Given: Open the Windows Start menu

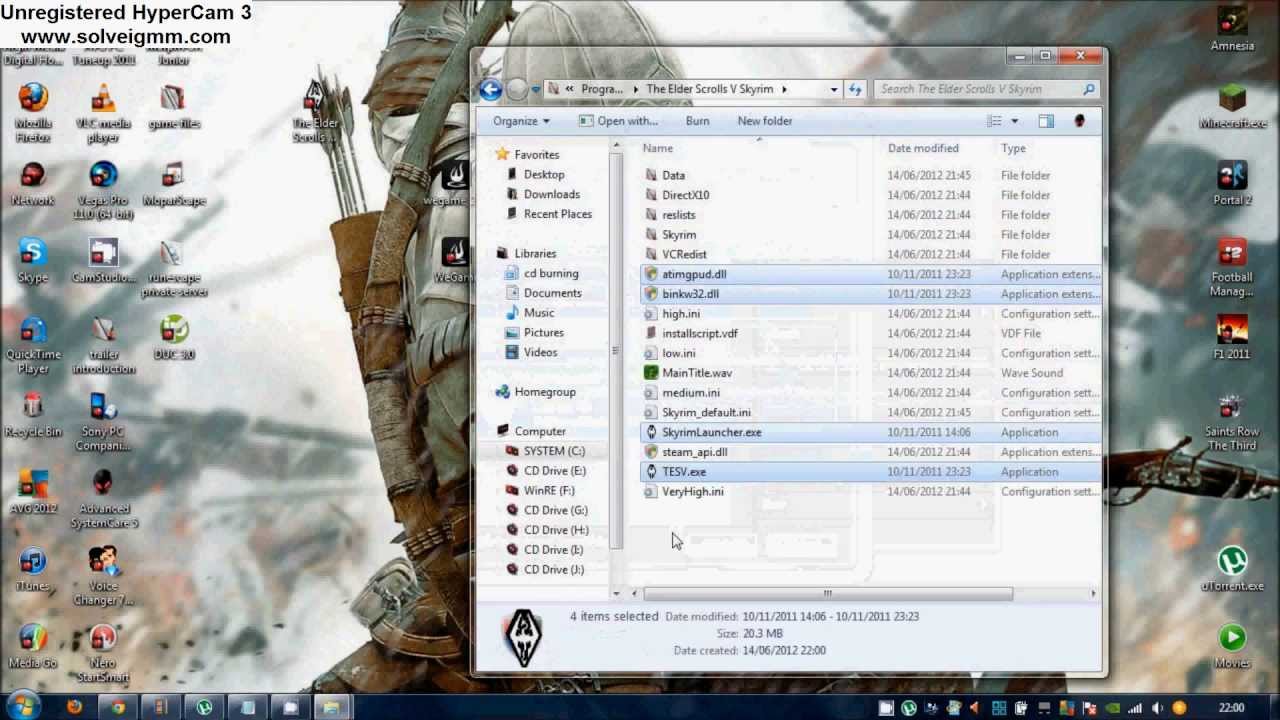Looking at the screenshot, I should click(22, 706).
